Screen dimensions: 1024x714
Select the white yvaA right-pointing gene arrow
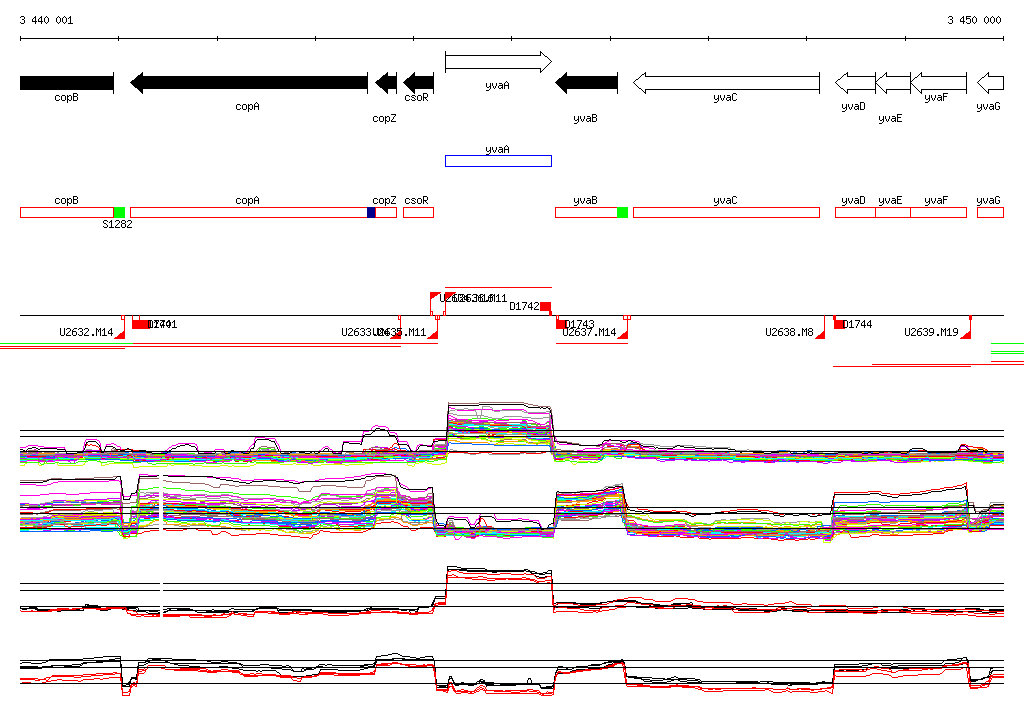498,62
